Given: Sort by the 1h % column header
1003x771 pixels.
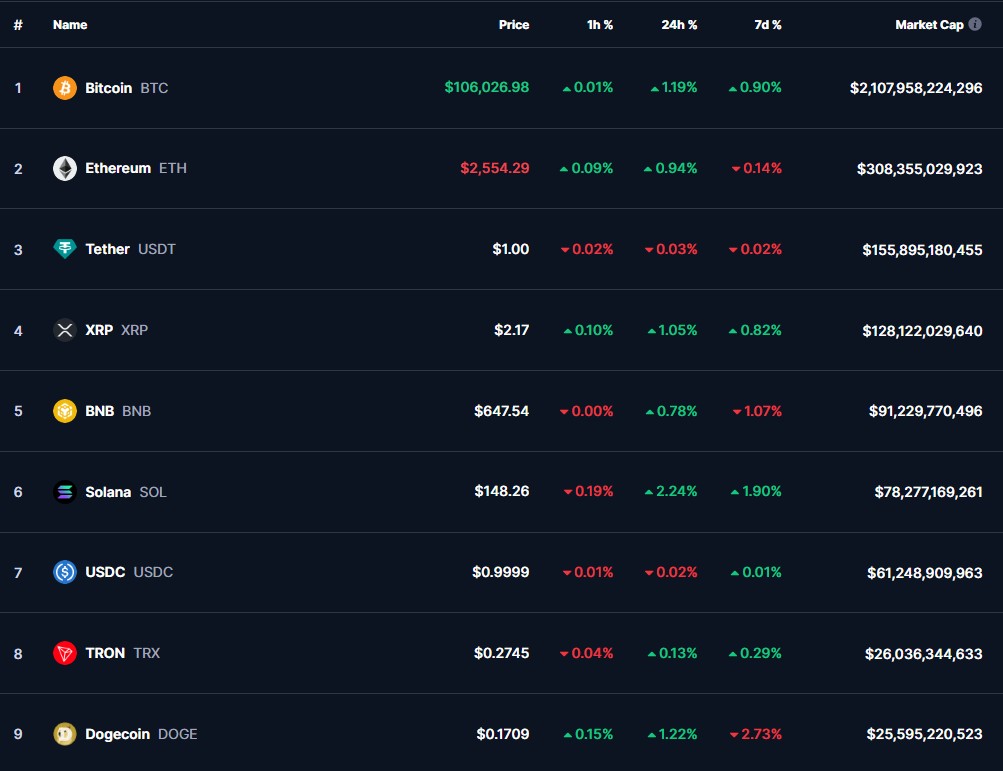Looking at the screenshot, I should [600, 25].
